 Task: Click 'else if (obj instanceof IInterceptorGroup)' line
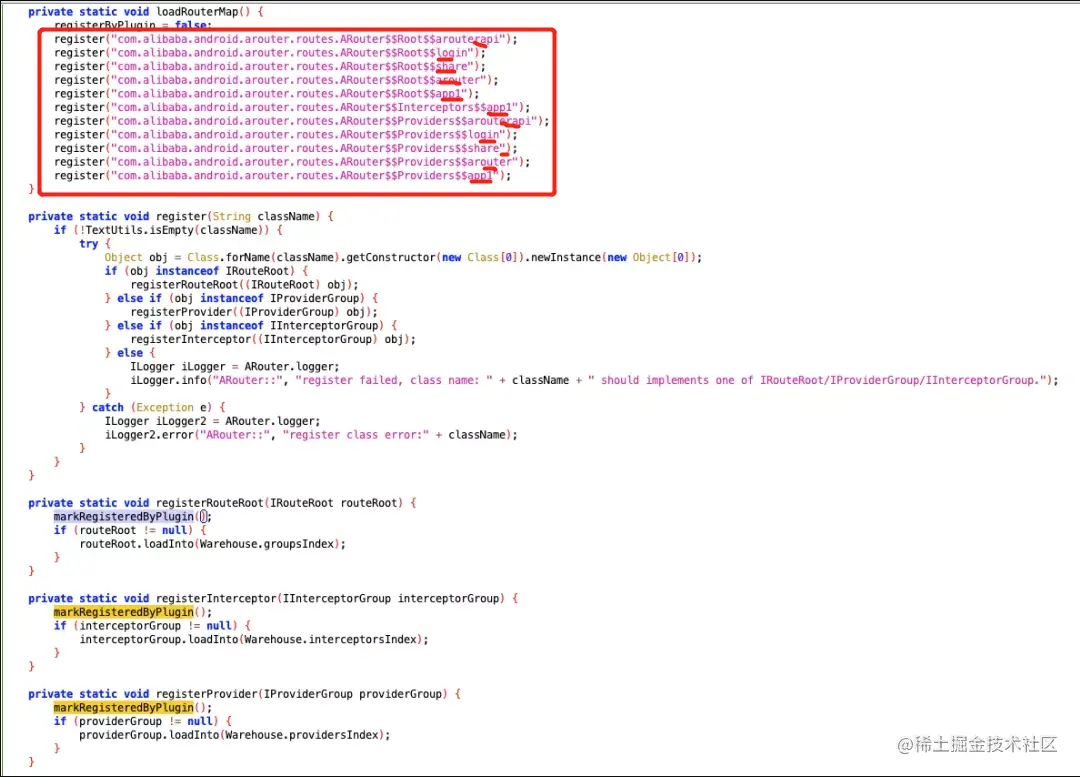tap(251, 326)
